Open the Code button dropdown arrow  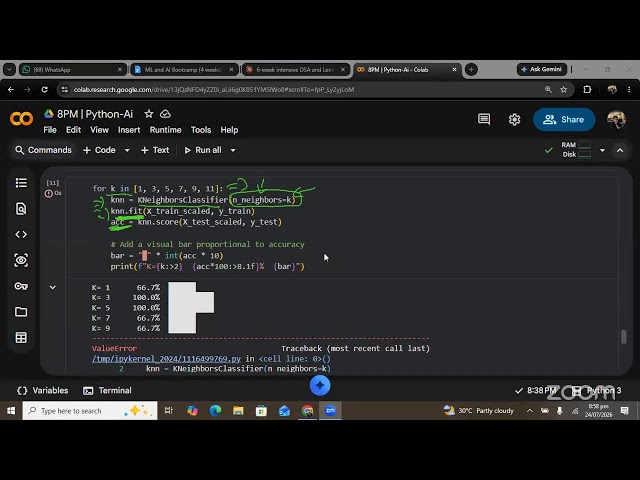127,150
